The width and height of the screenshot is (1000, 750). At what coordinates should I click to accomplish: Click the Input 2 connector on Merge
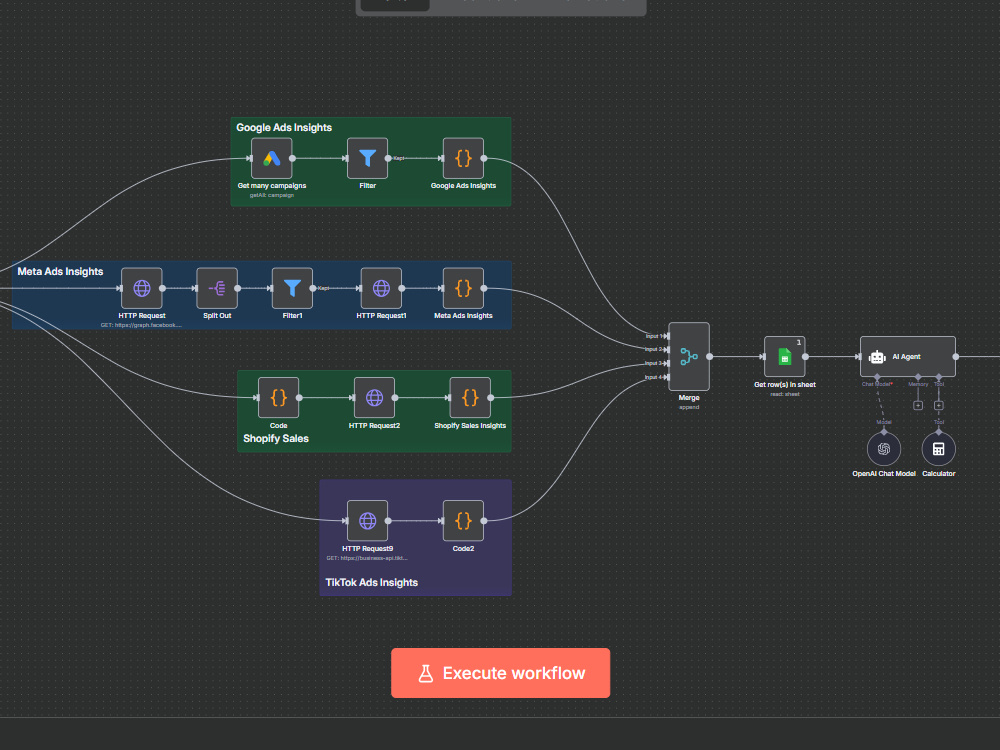tap(667, 349)
